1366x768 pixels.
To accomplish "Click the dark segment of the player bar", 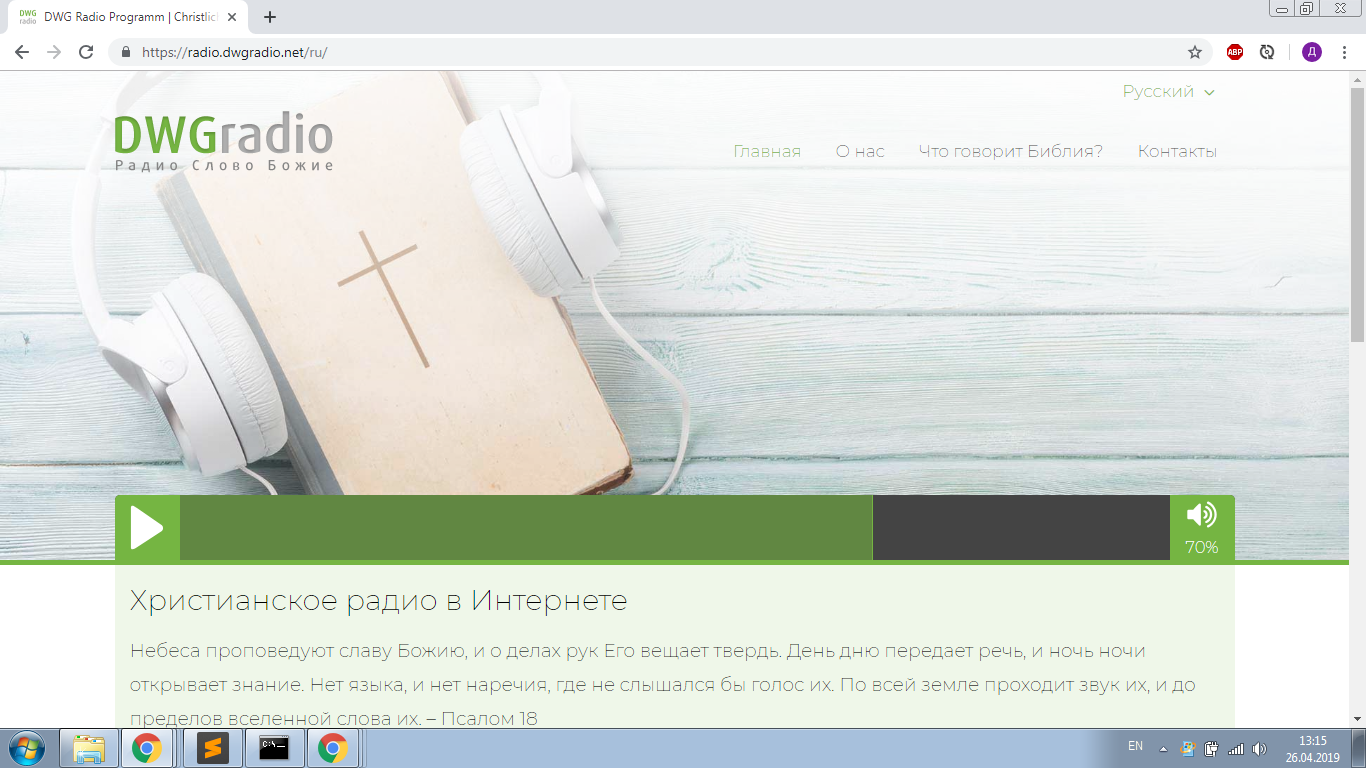I will 1021,528.
